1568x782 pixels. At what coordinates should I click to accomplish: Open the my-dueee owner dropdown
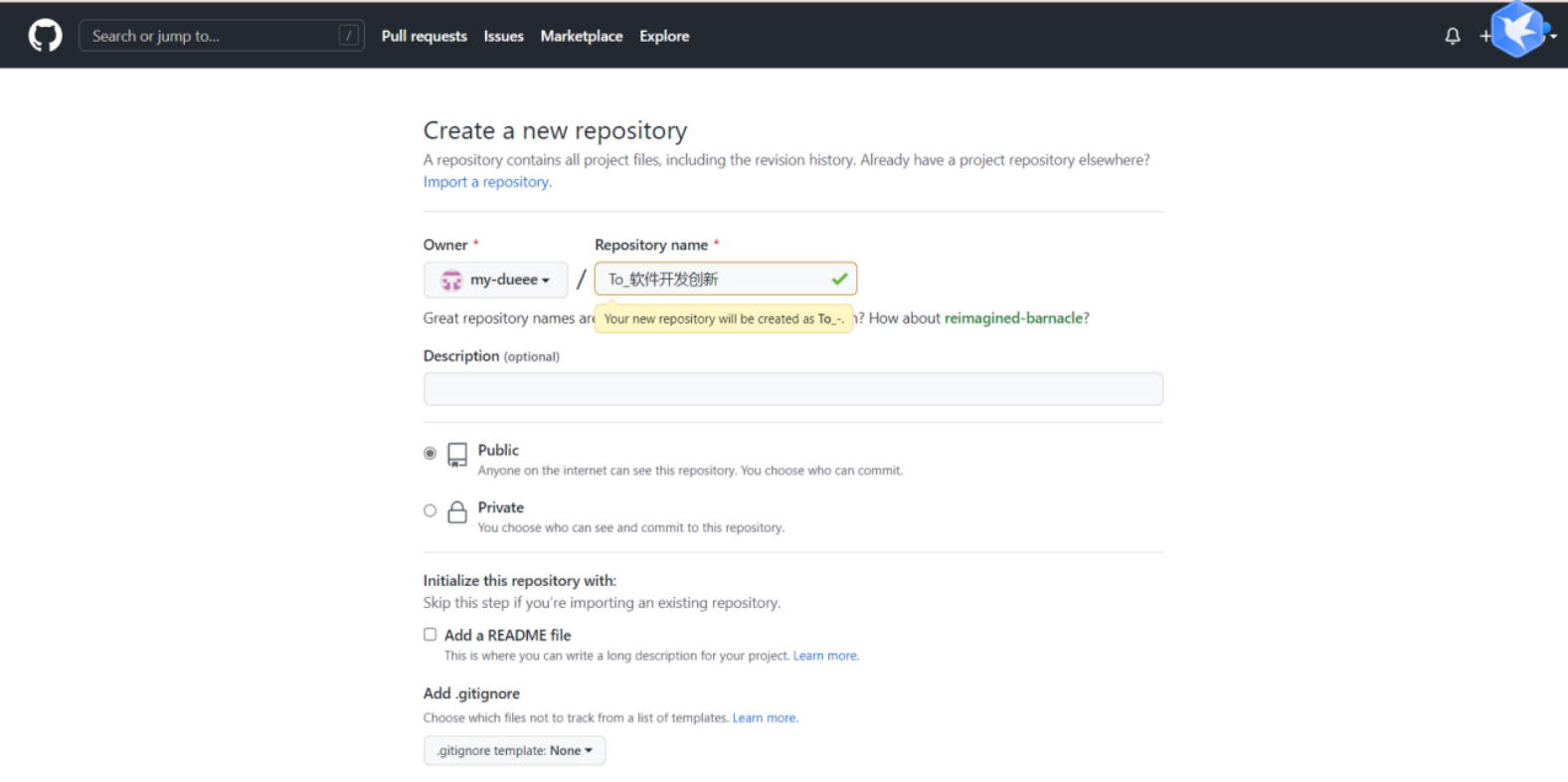(496, 281)
